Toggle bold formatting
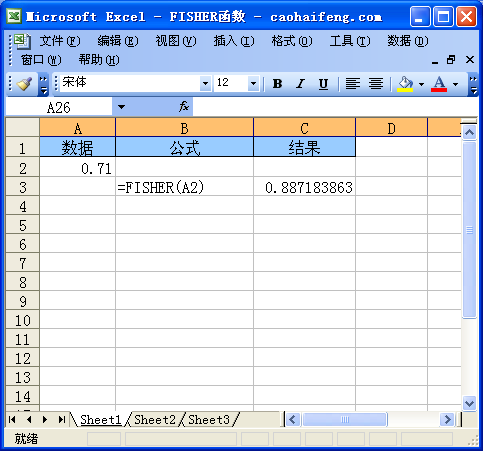 pyautogui.click(x=277, y=83)
